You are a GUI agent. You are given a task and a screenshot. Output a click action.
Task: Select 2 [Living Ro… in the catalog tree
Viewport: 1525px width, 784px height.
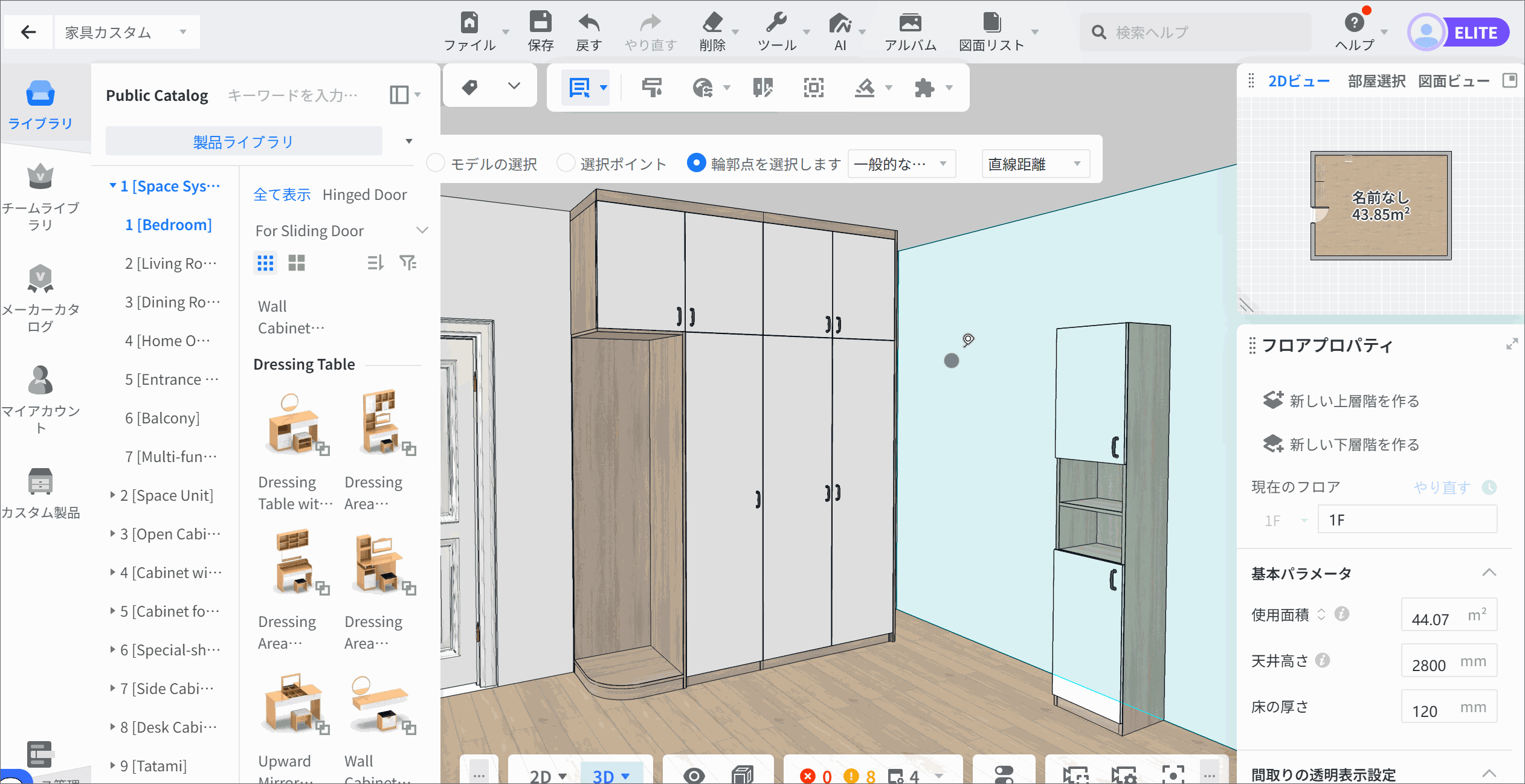pyautogui.click(x=171, y=263)
